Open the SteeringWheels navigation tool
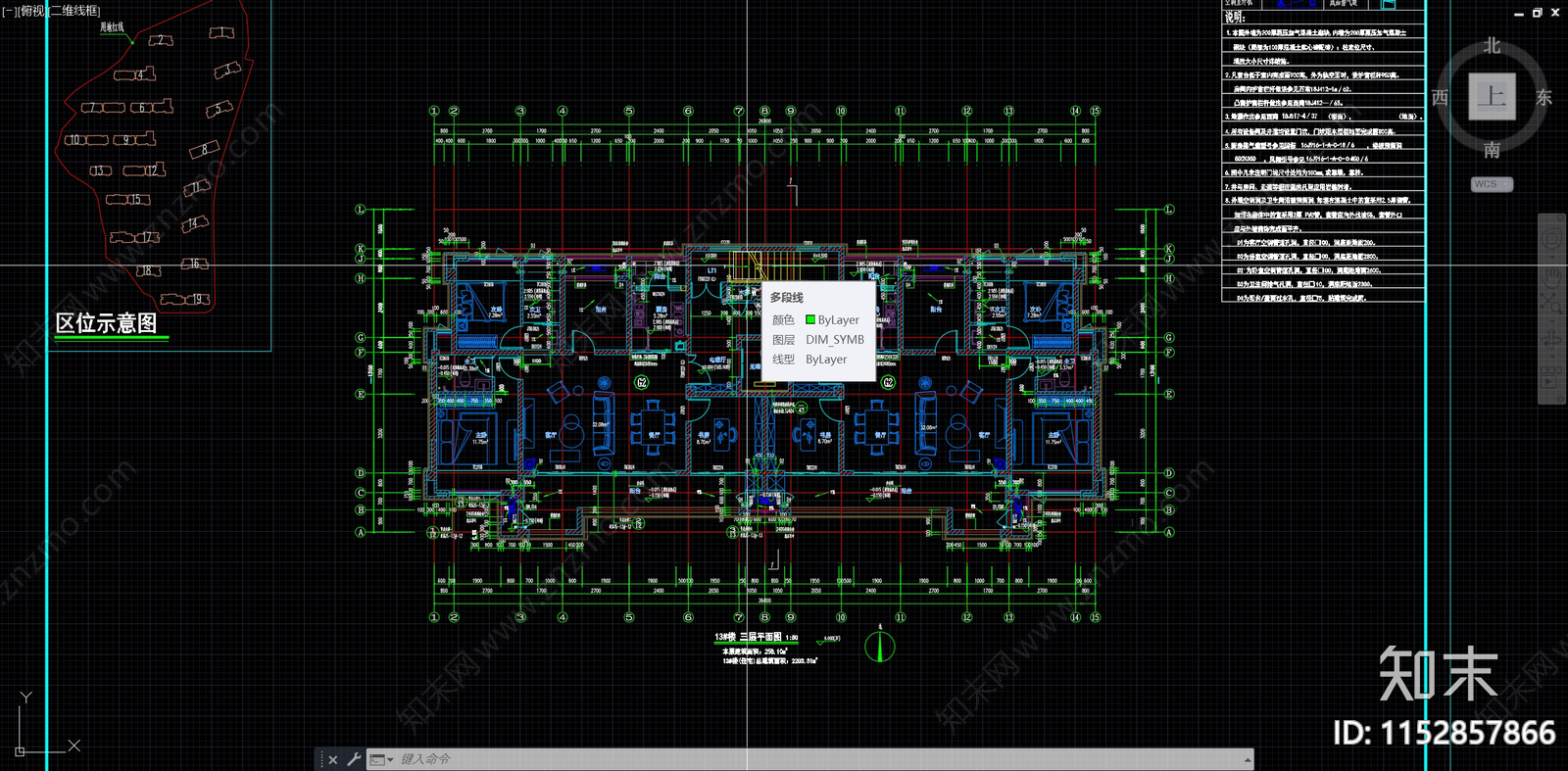This screenshot has width=1568, height=771. coord(1551,240)
